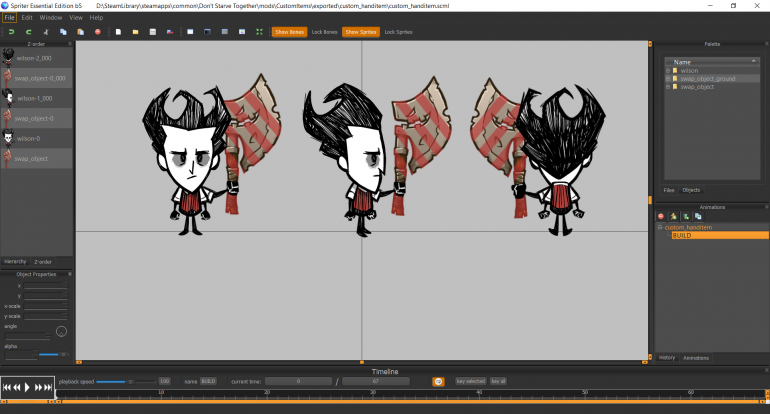Click the play animation button

pos(28,387)
